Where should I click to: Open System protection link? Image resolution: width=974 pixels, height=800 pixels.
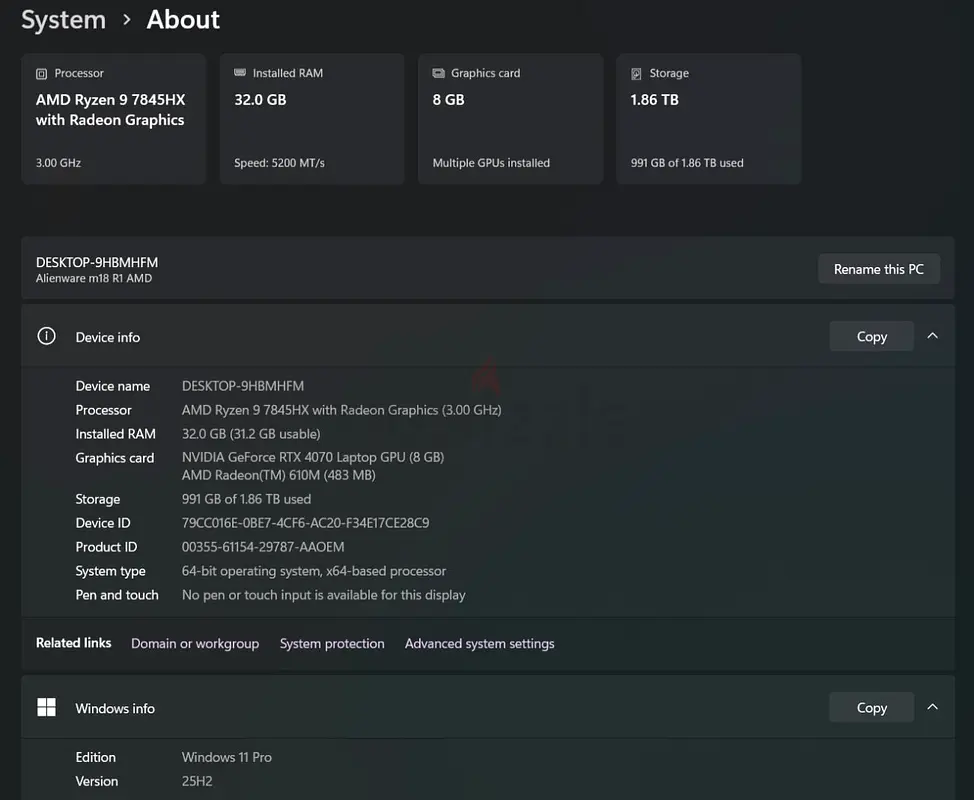(x=332, y=643)
